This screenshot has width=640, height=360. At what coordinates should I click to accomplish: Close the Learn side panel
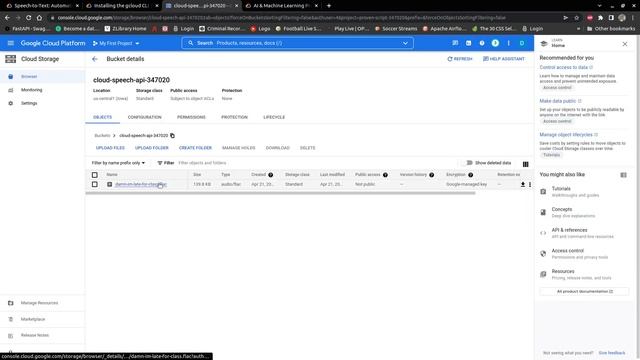pos(624,44)
